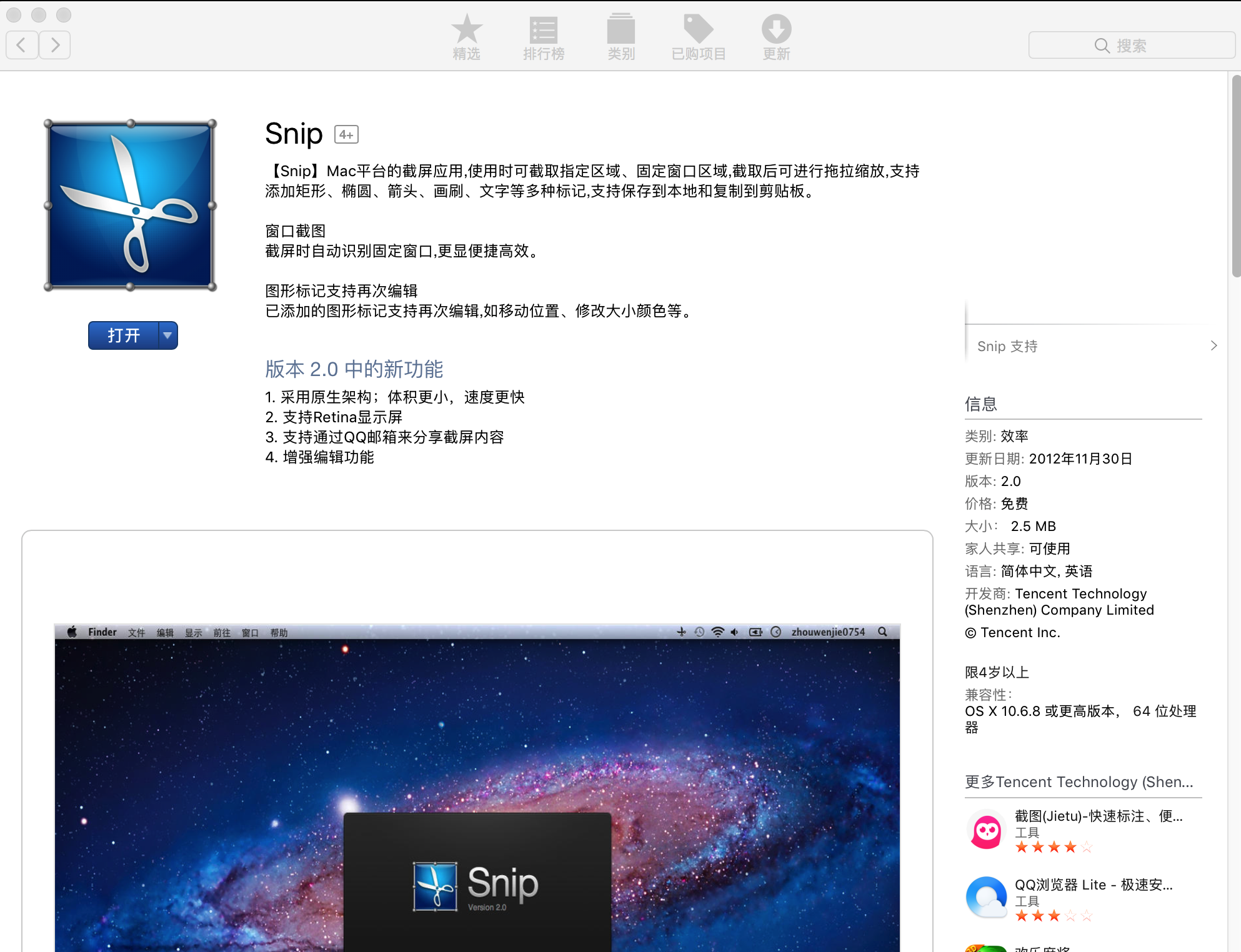Click the Snip scissors app icon
The height and width of the screenshot is (952, 1241).
tap(131, 206)
